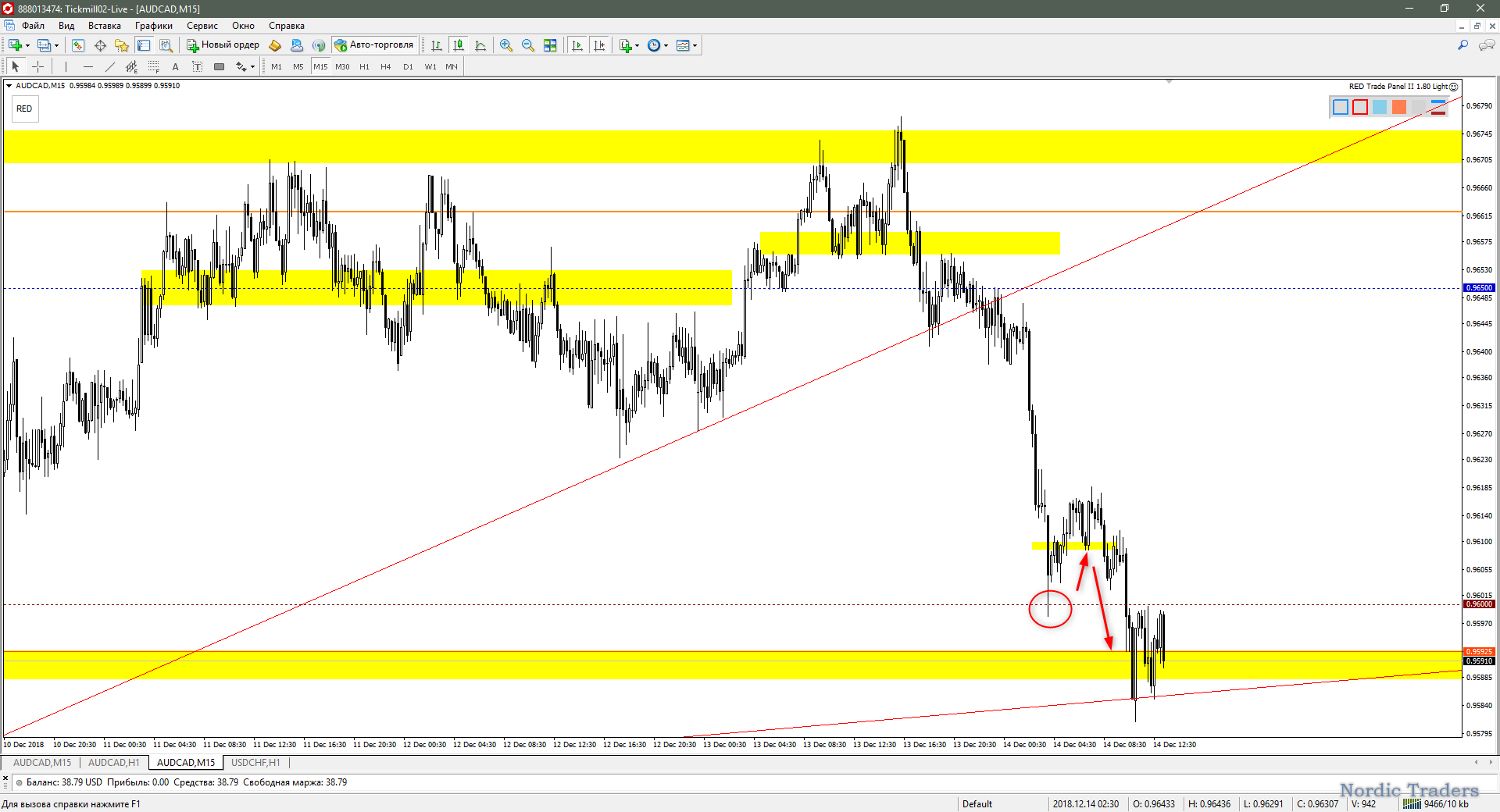Select the vertical line drawing tool
The width and height of the screenshot is (1500, 812).
[x=66, y=66]
